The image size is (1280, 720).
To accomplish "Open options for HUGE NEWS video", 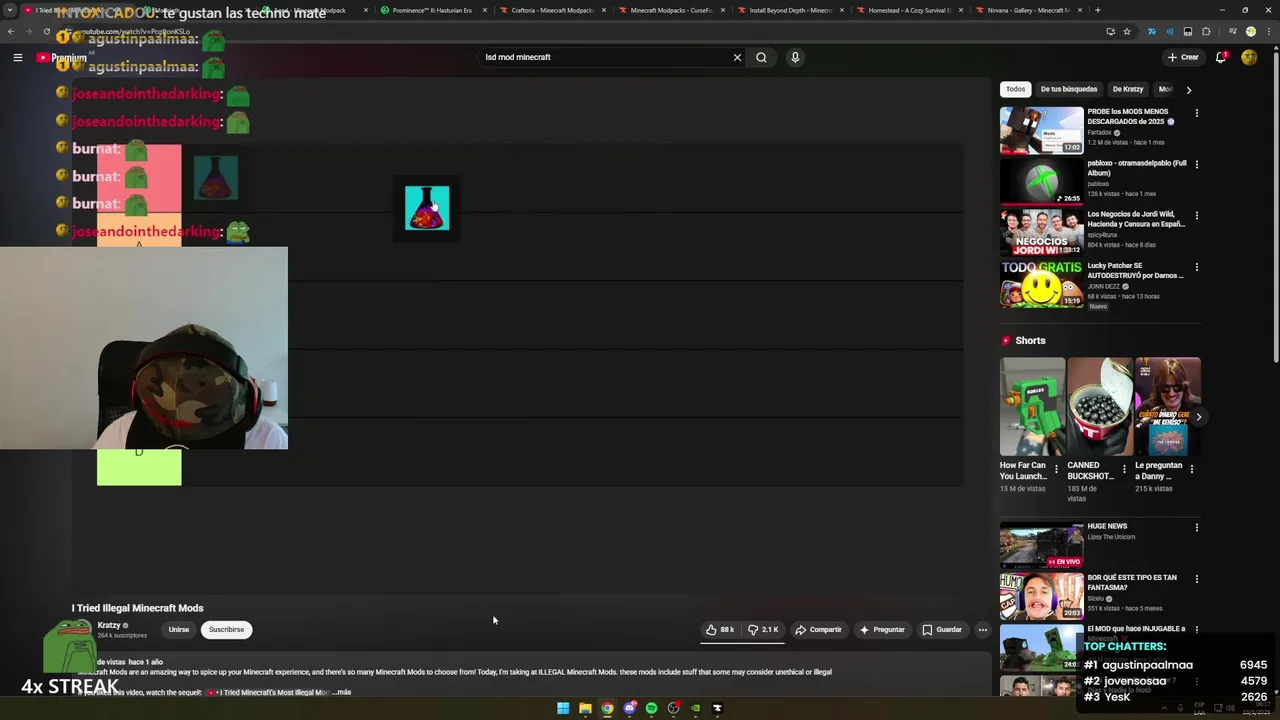I will [x=1196, y=527].
